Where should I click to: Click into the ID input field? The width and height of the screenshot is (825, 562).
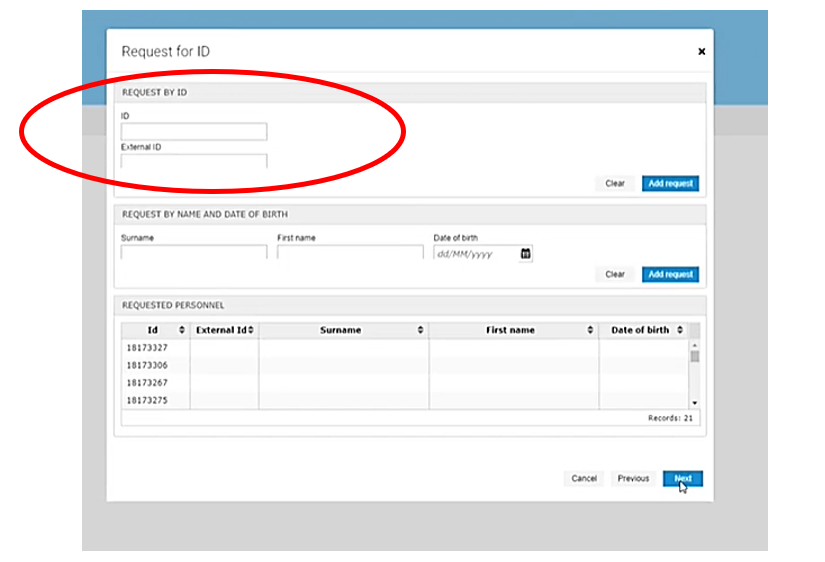pos(194,132)
